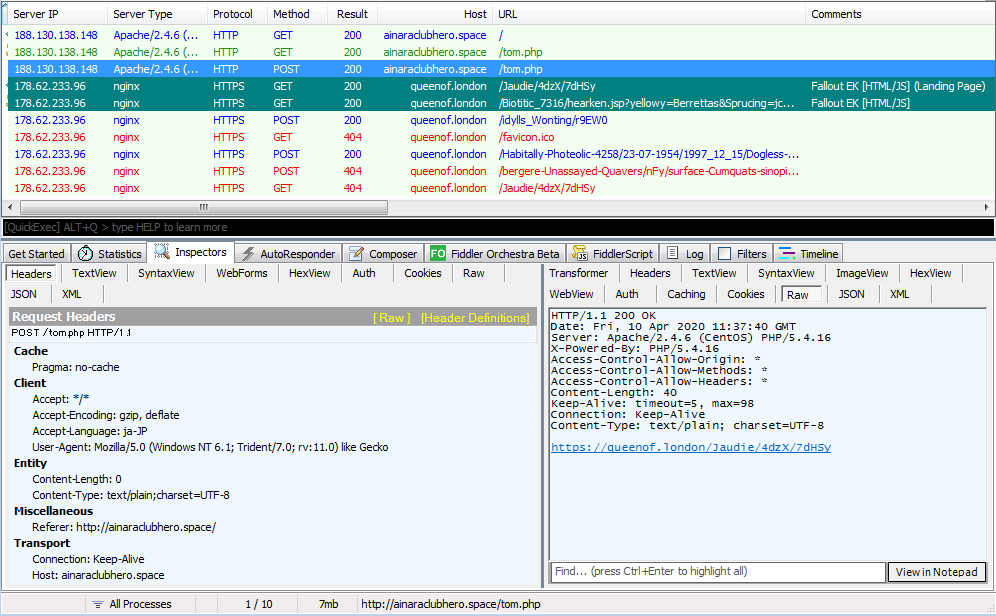The width and height of the screenshot is (996, 616).
Task: Click the Timeline bars icon
Action: tap(787, 253)
